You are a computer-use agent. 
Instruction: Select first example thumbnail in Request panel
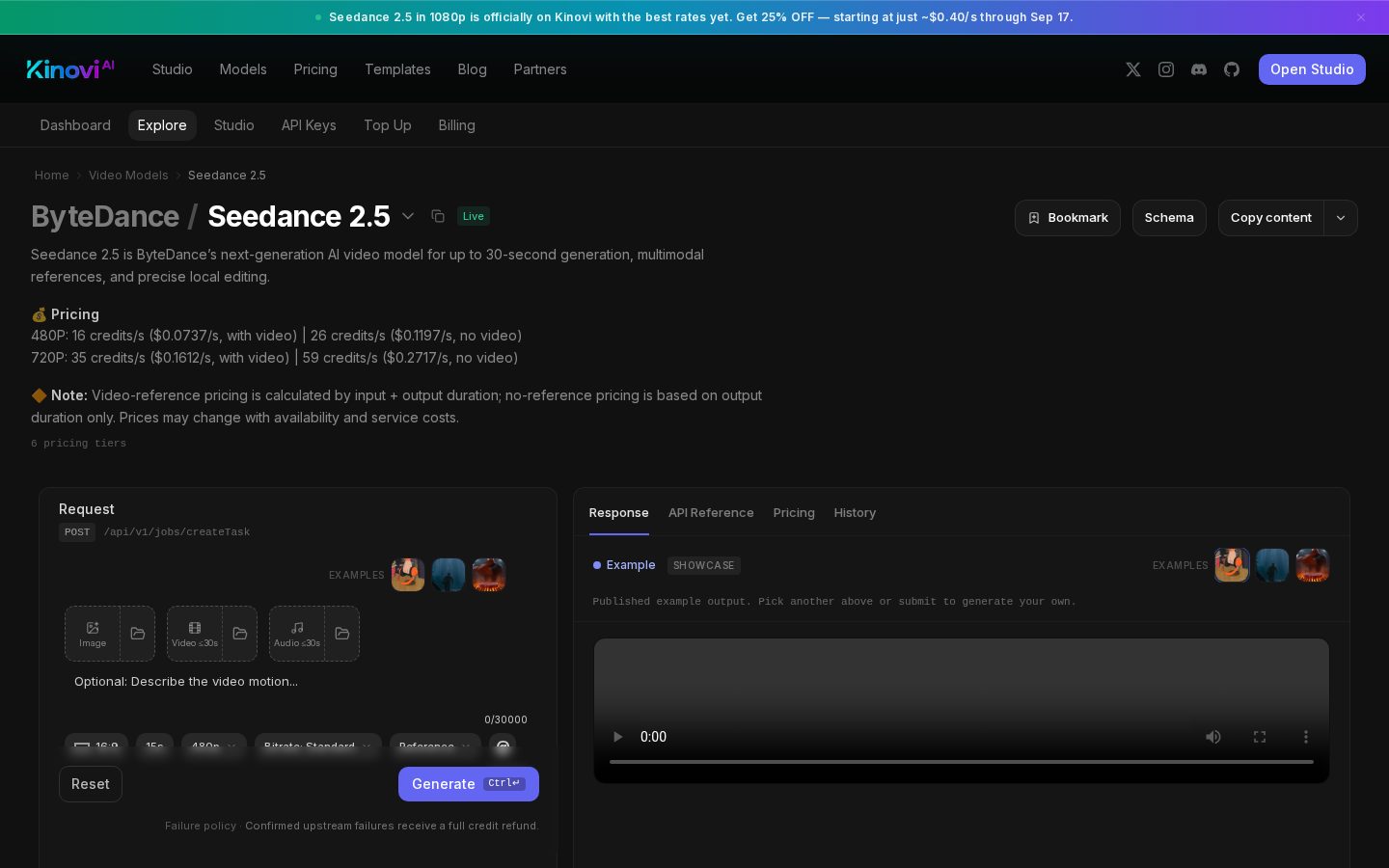pos(408,575)
